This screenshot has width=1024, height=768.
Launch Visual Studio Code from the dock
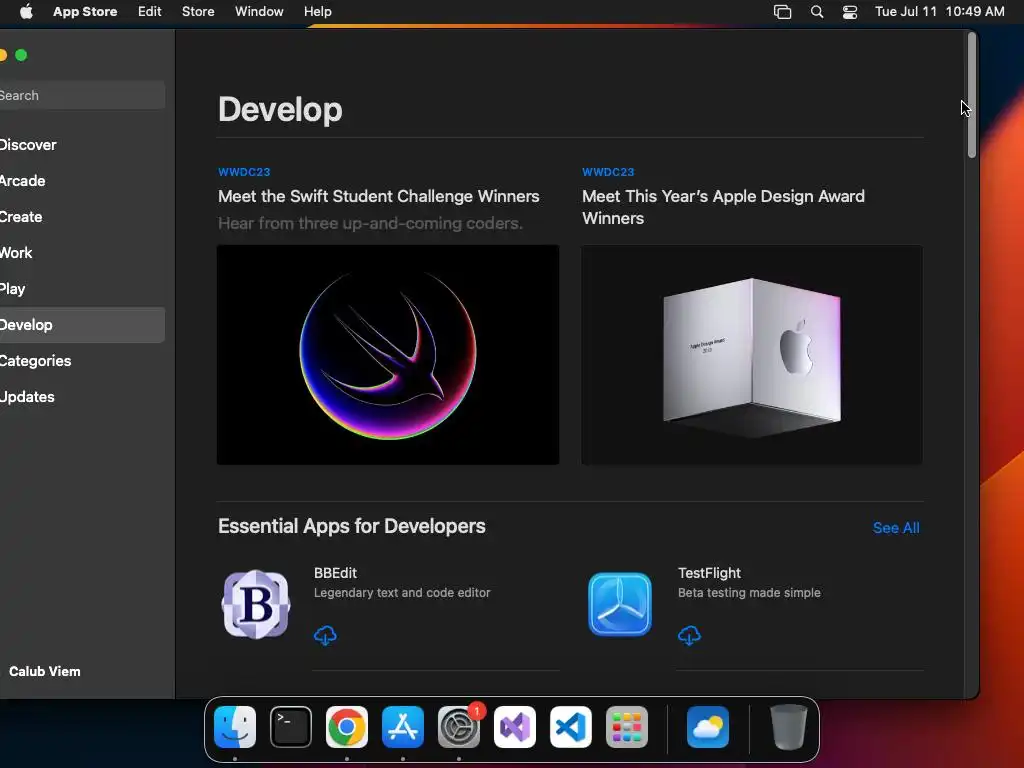tap(571, 727)
